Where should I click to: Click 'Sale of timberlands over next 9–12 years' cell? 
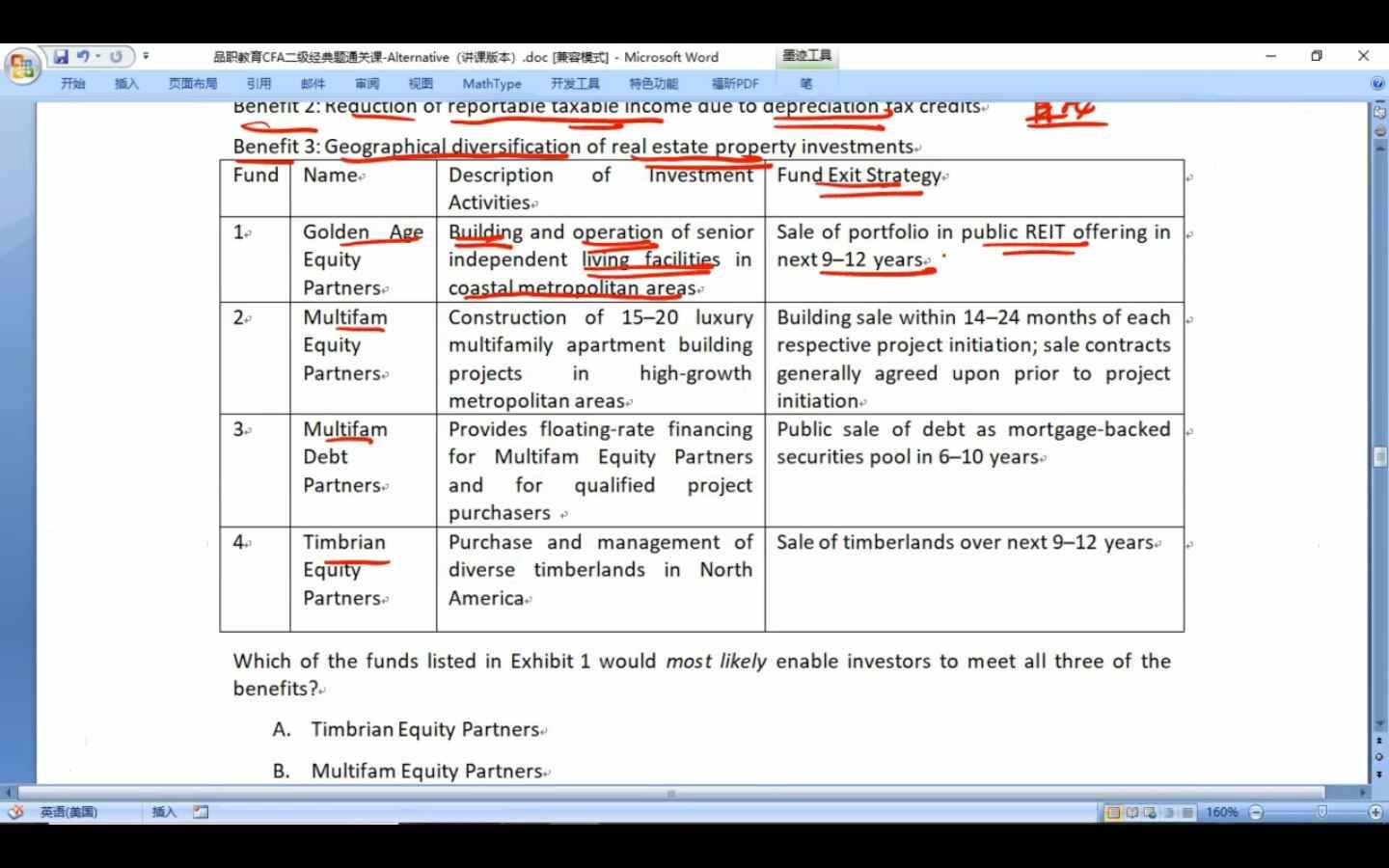[x=974, y=579]
